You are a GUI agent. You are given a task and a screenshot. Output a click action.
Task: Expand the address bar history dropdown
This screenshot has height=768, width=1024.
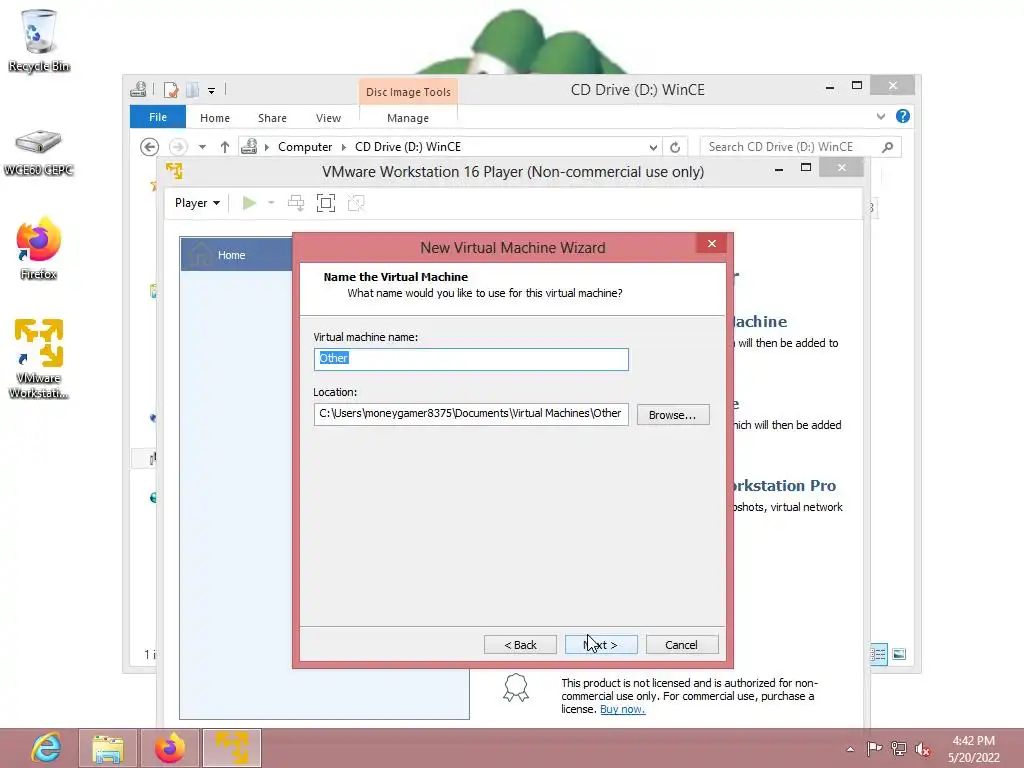[x=653, y=148]
